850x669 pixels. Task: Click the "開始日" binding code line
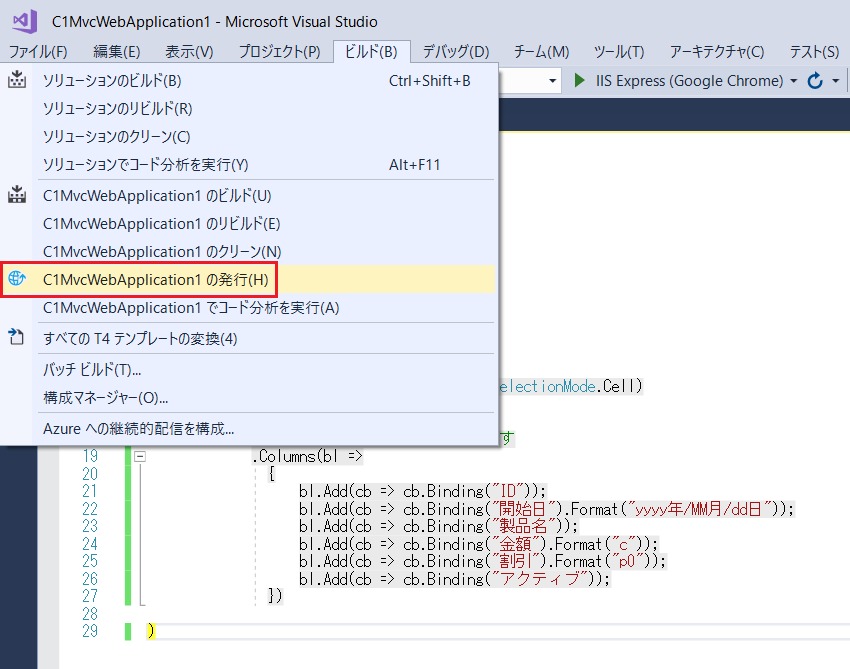[546, 509]
